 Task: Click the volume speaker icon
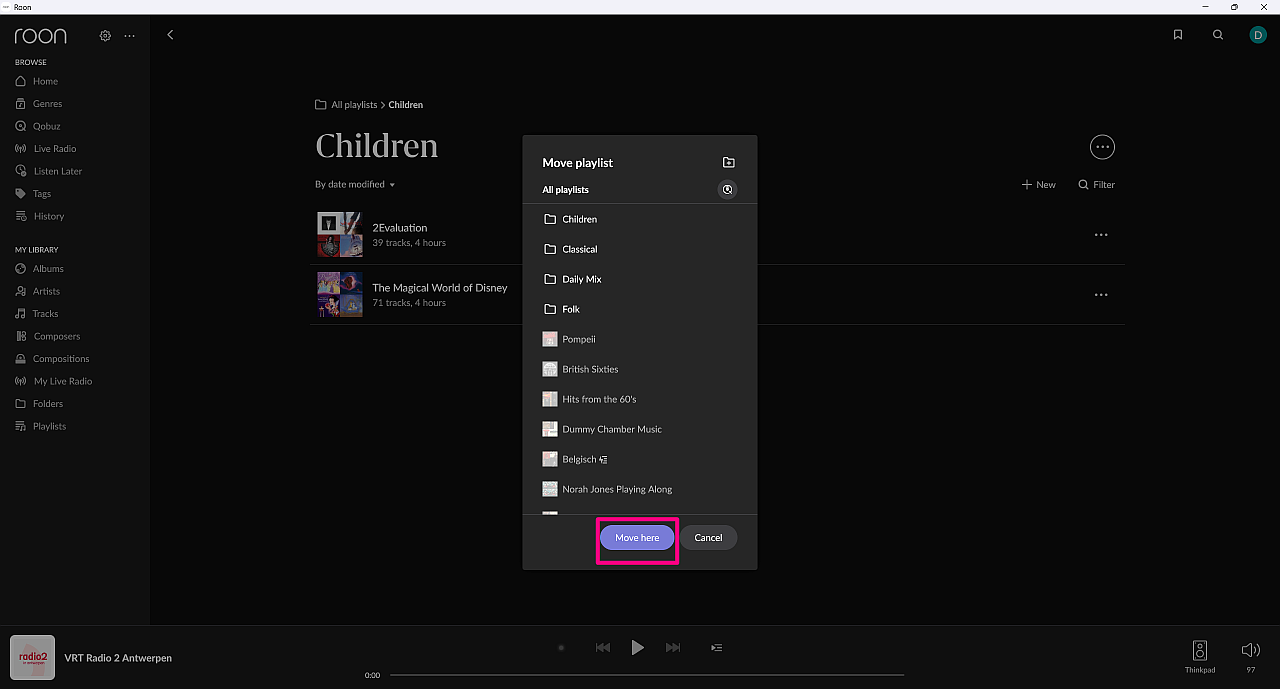point(1250,650)
